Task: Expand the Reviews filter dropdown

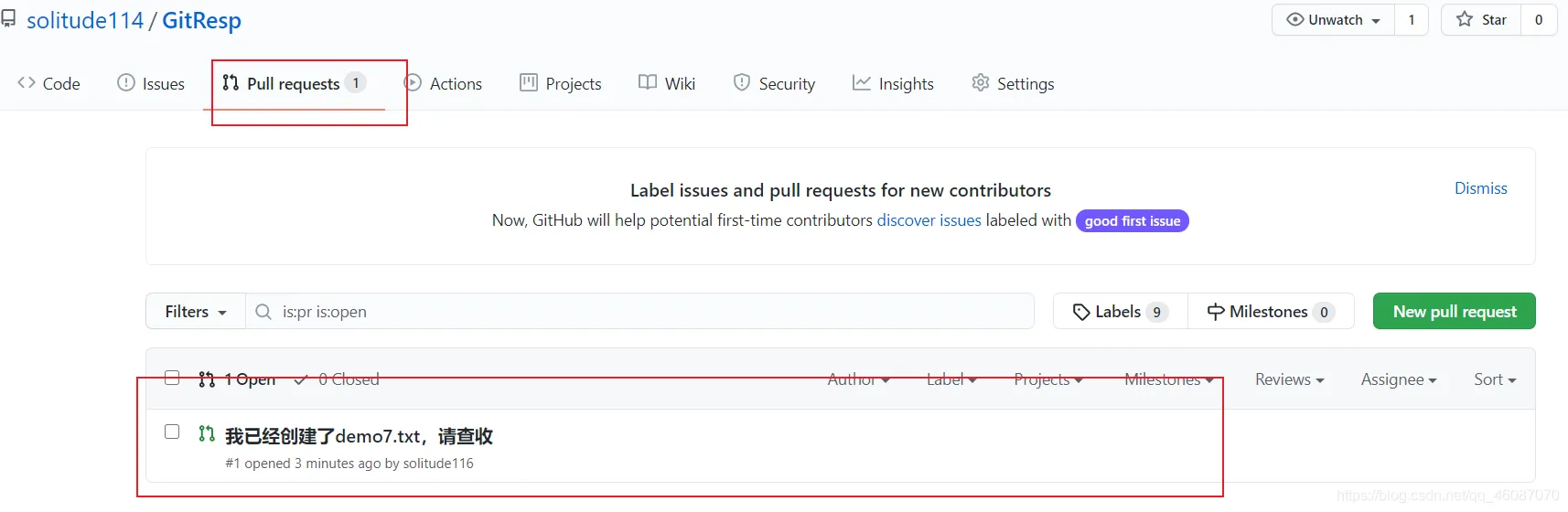Action: [1289, 379]
